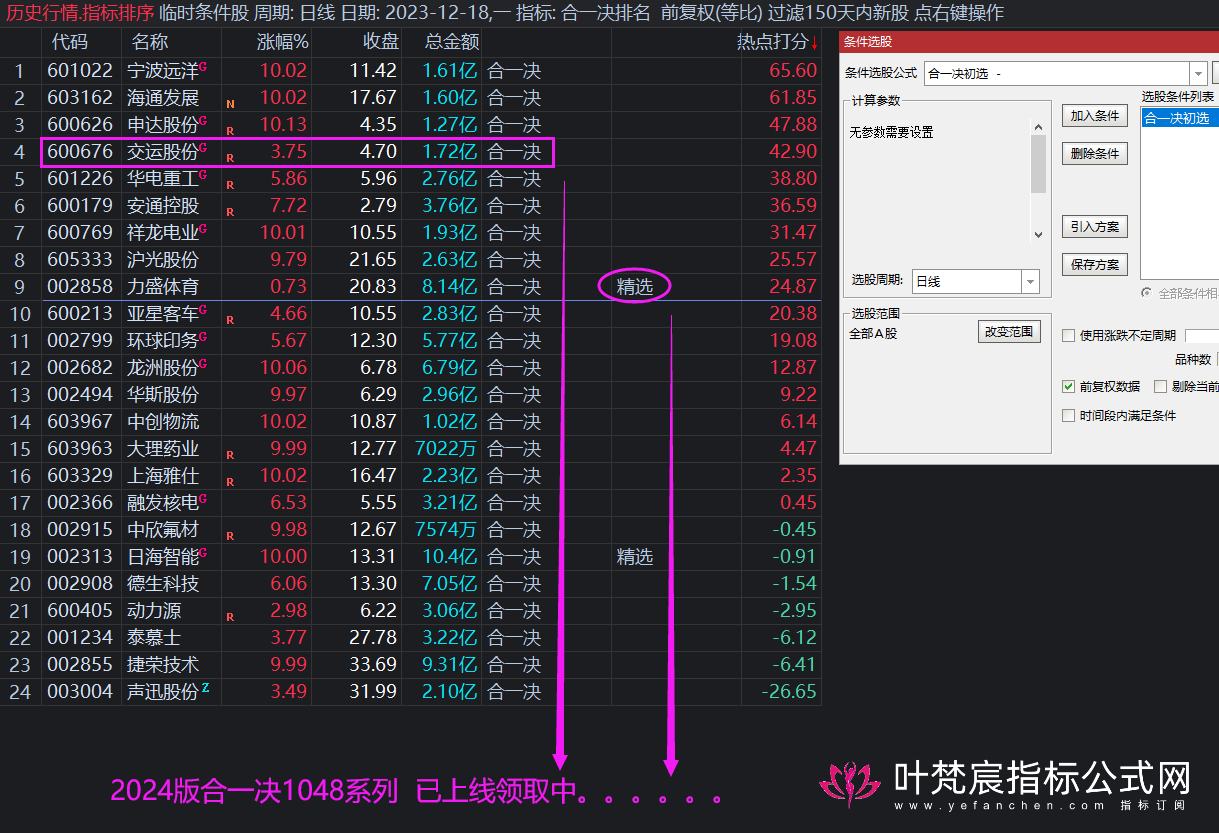The image size is (1219, 833).
Task: Click the R marker in 大理药业 row
Action: click(x=230, y=454)
